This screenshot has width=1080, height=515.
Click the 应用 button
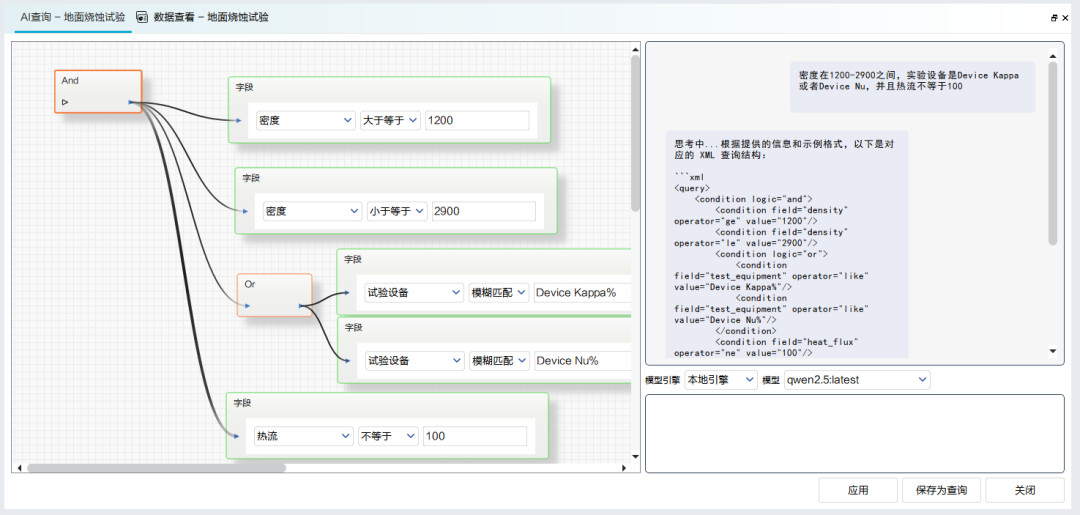[858, 490]
